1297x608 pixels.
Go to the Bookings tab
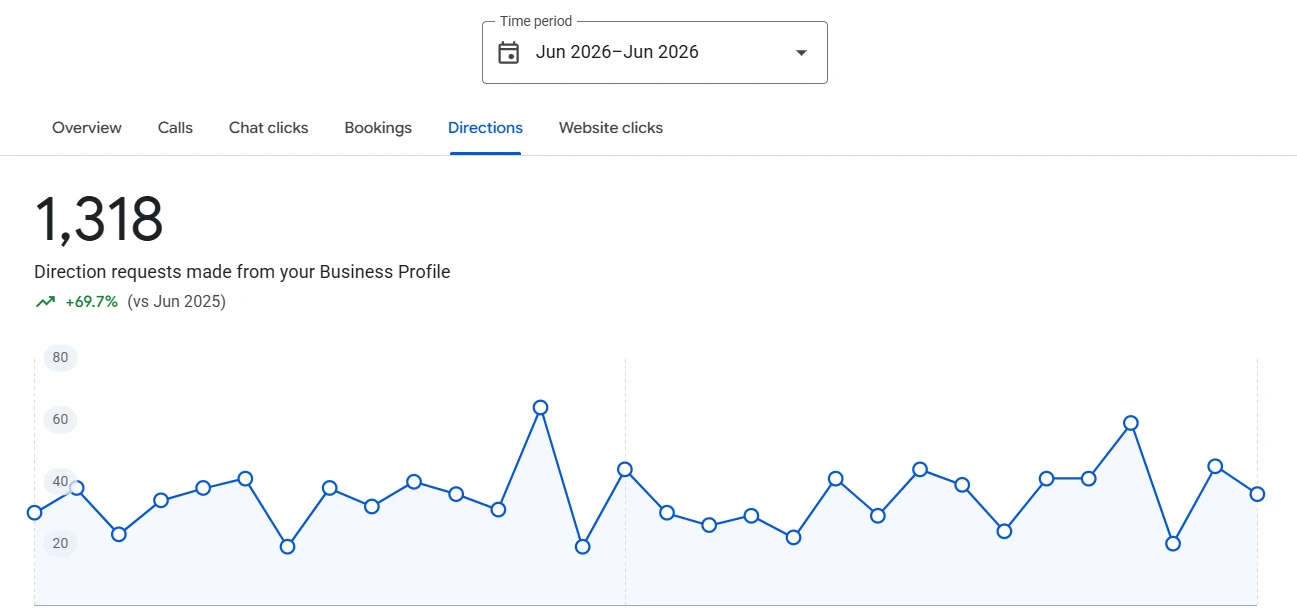(378, 128)
